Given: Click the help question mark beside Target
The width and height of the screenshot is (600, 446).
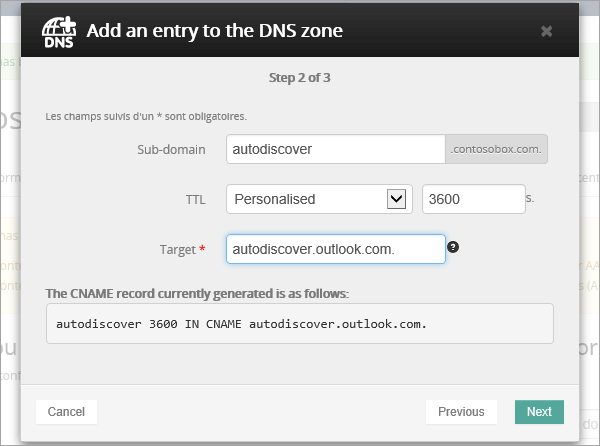Looking at the screenshot, I should pos(453,247).
